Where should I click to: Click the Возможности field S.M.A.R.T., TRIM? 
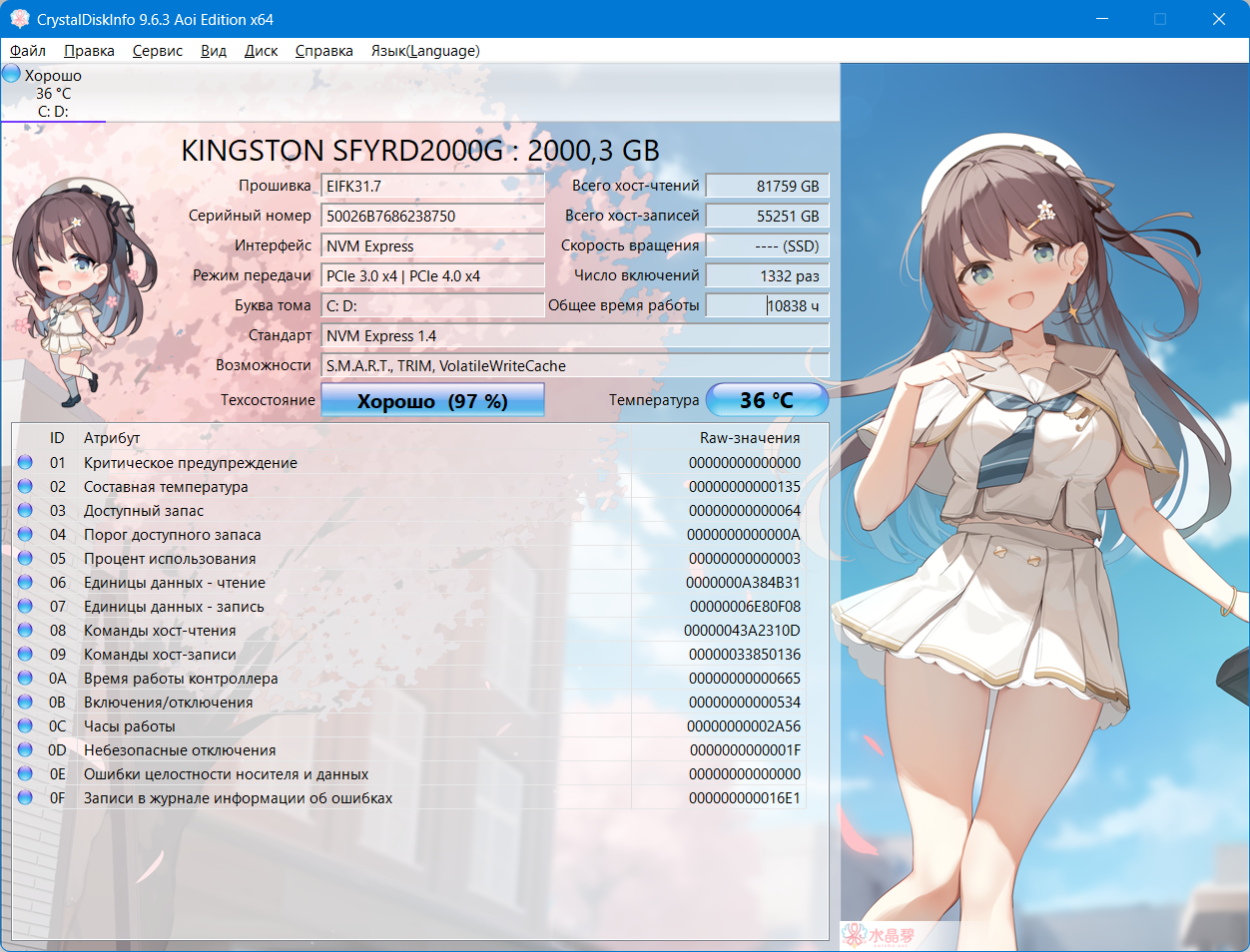click(x=575, y=365)
